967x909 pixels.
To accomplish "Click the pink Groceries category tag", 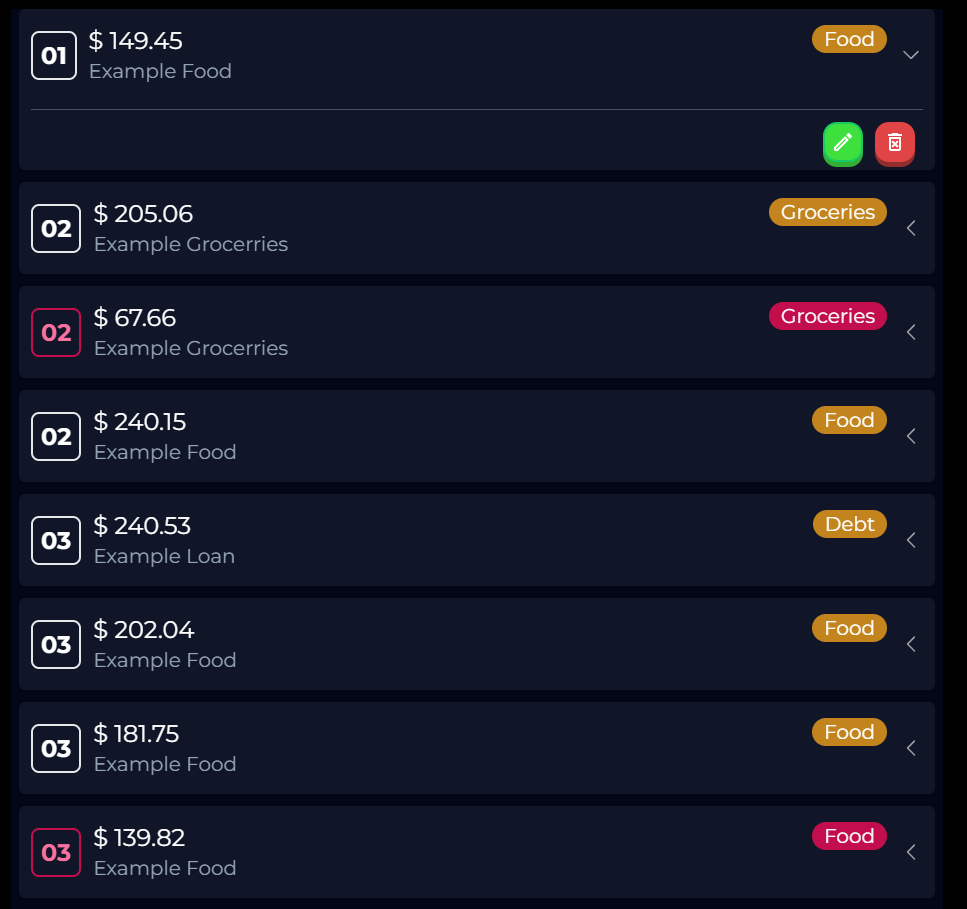I will click(827, 316).
